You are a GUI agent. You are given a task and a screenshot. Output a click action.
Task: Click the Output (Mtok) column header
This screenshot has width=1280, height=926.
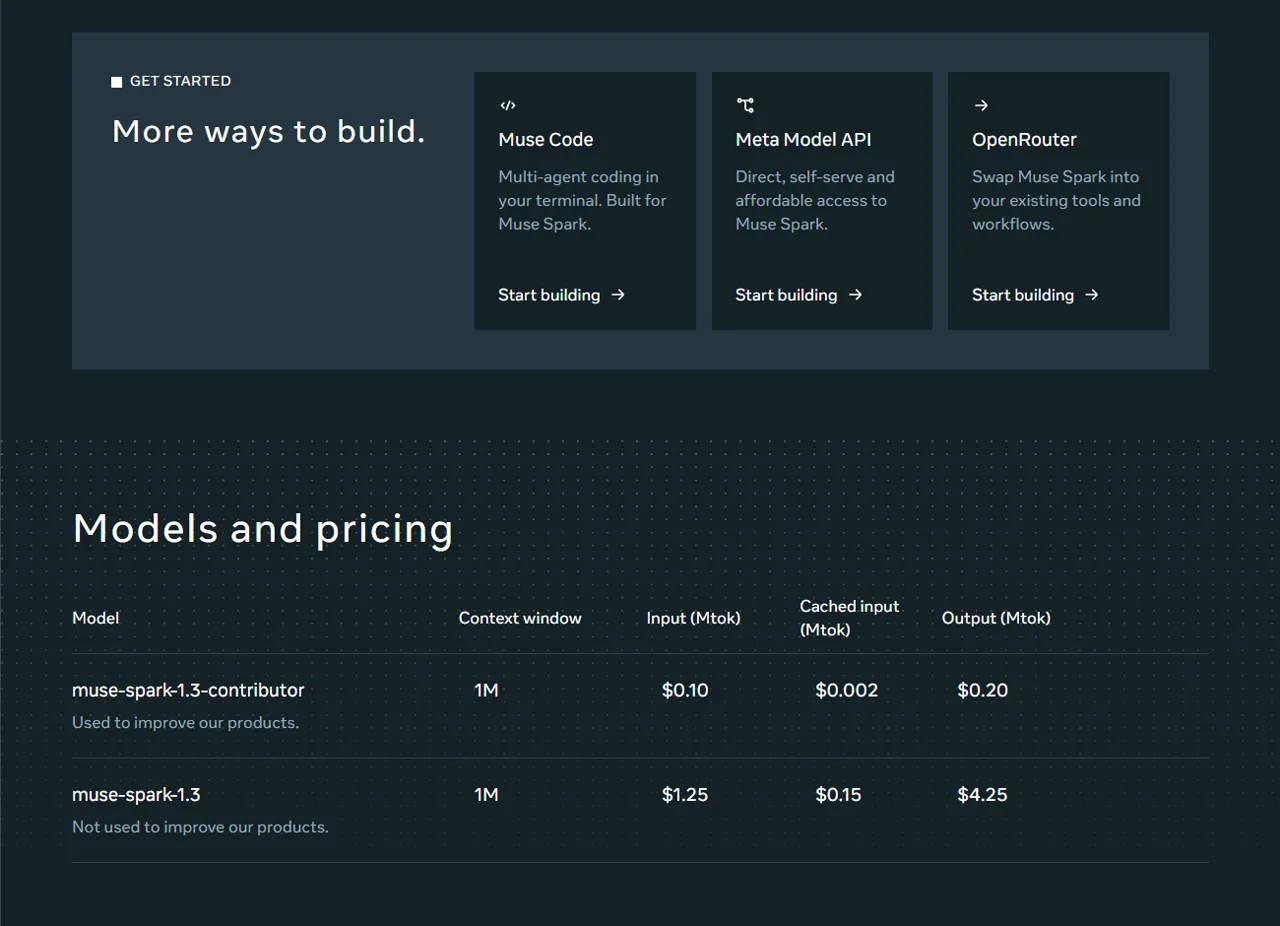point(996,618)
